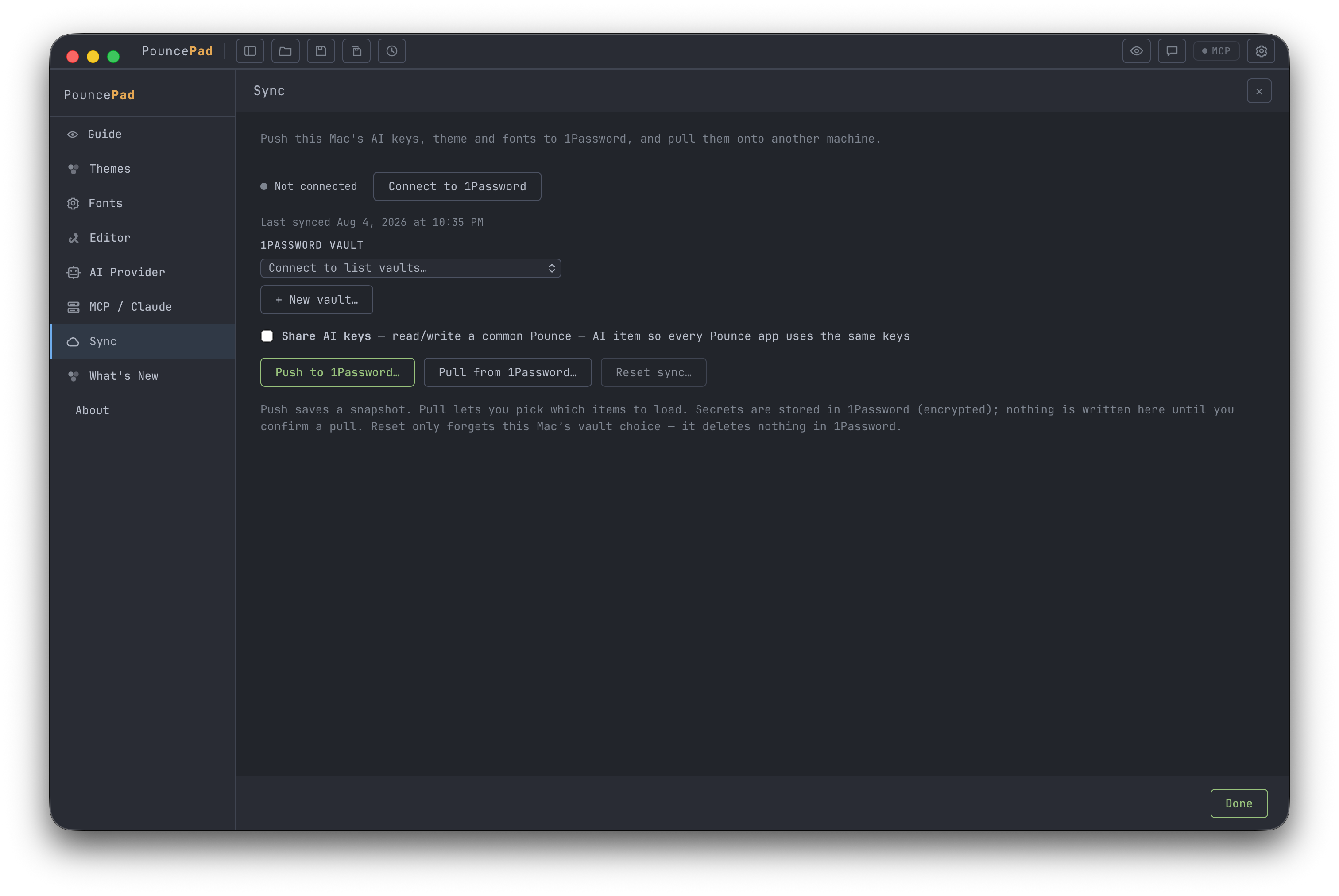Screen dimensions: 1339x896
Task: Open the chat speech-bubble icon
Action: (1172, 51)
